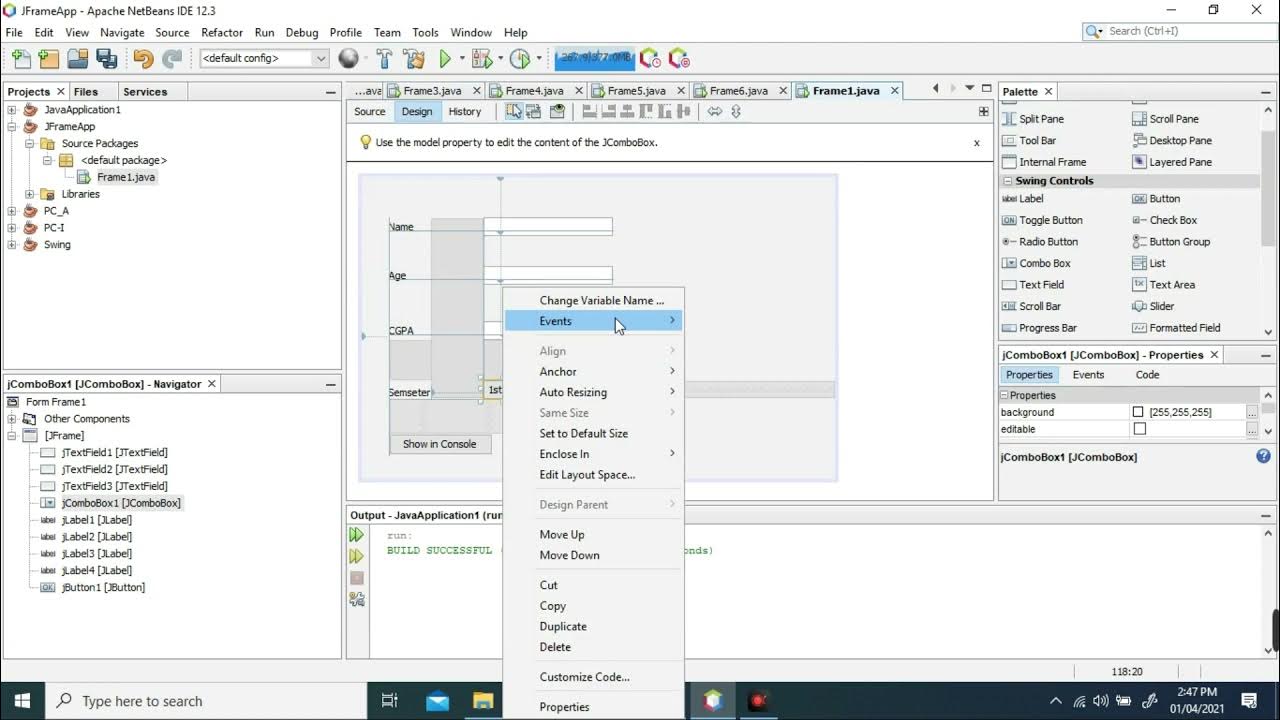
Task: Click the Profile Project icon
Action: [x=519, y=58]
